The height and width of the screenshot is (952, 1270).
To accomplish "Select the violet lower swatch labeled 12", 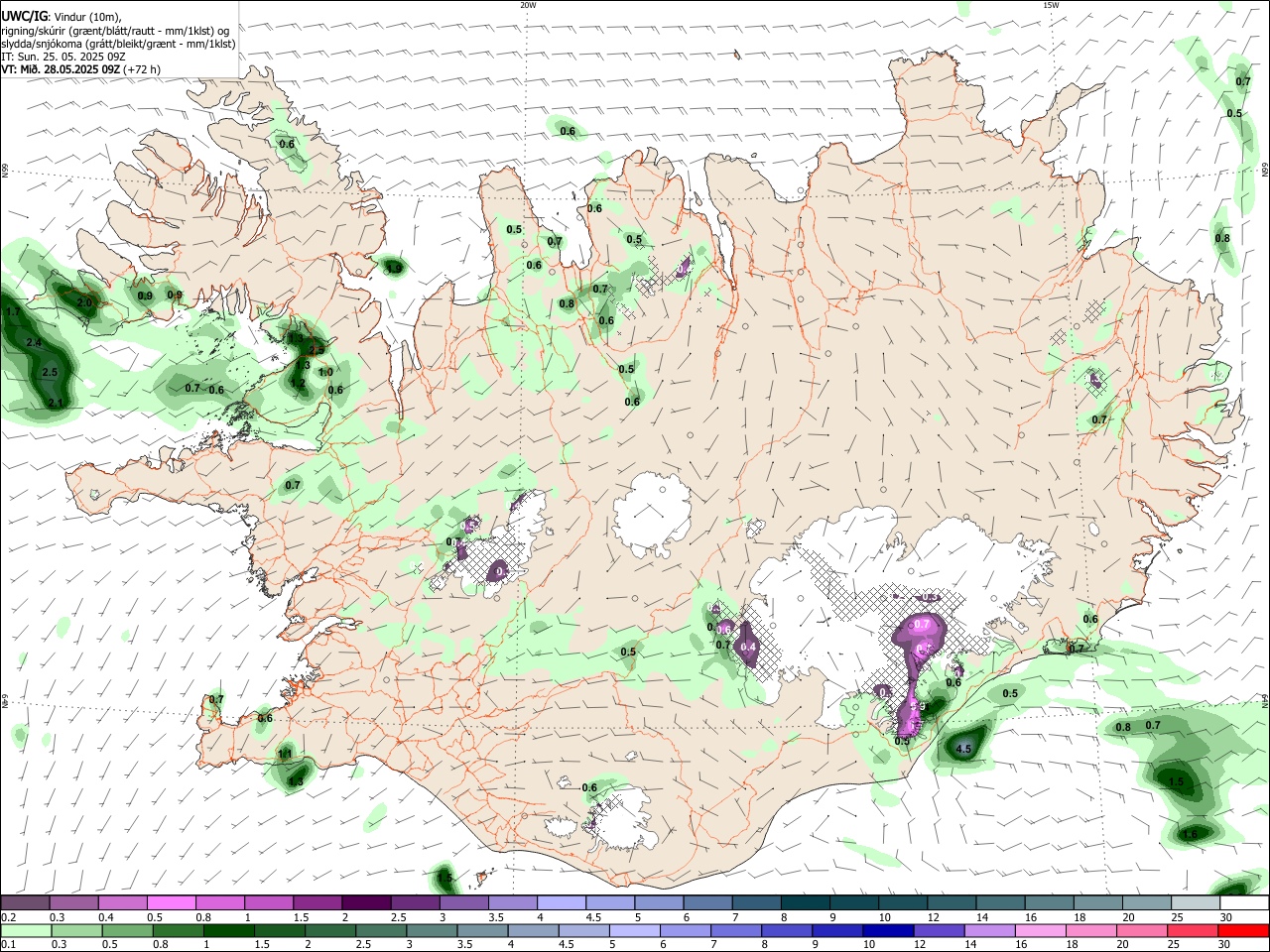I will coord(939,930).
